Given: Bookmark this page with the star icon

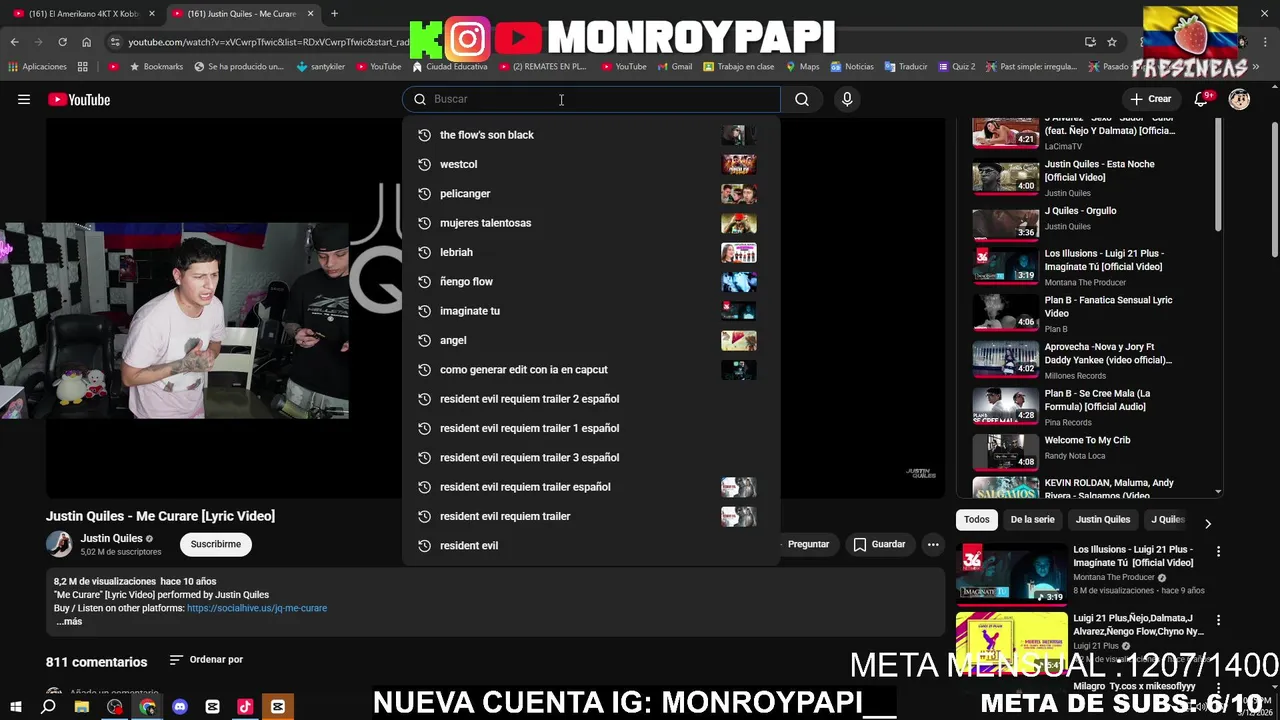Looking at the screenshot, I should coord(1112,42).
